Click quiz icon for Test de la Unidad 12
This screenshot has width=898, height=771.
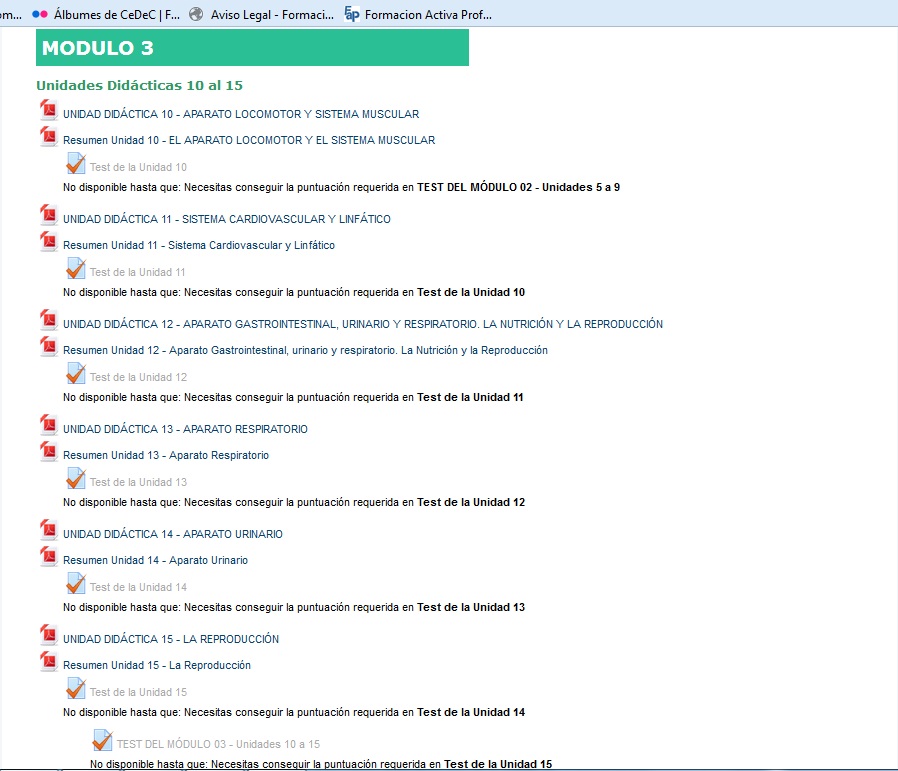[x=76, y=375]
